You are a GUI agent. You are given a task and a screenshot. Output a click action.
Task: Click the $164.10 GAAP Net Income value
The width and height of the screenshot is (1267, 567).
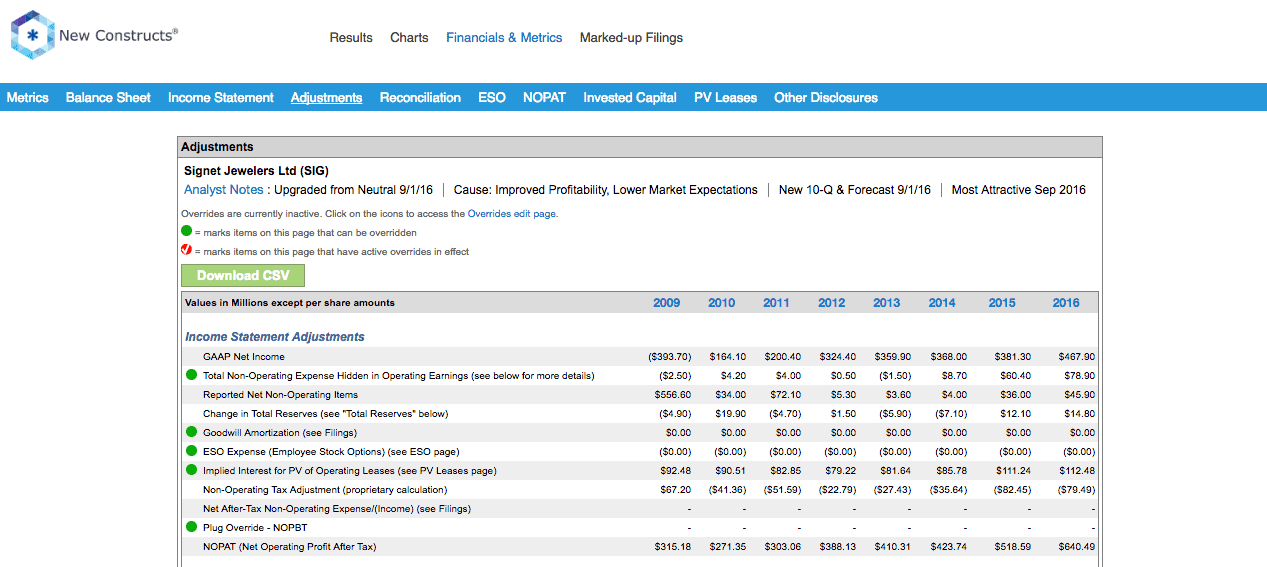coord(728,357)
